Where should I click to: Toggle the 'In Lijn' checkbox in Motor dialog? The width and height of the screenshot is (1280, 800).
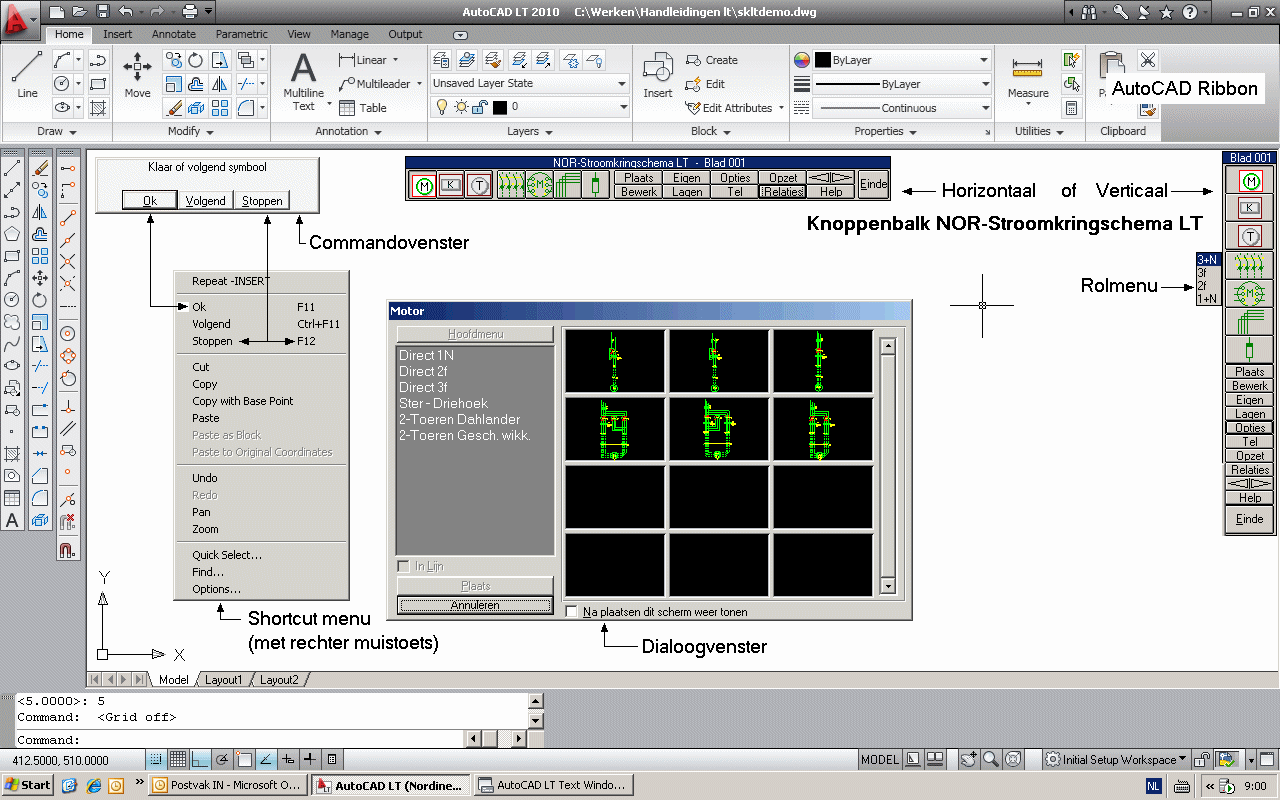[403, 566]
